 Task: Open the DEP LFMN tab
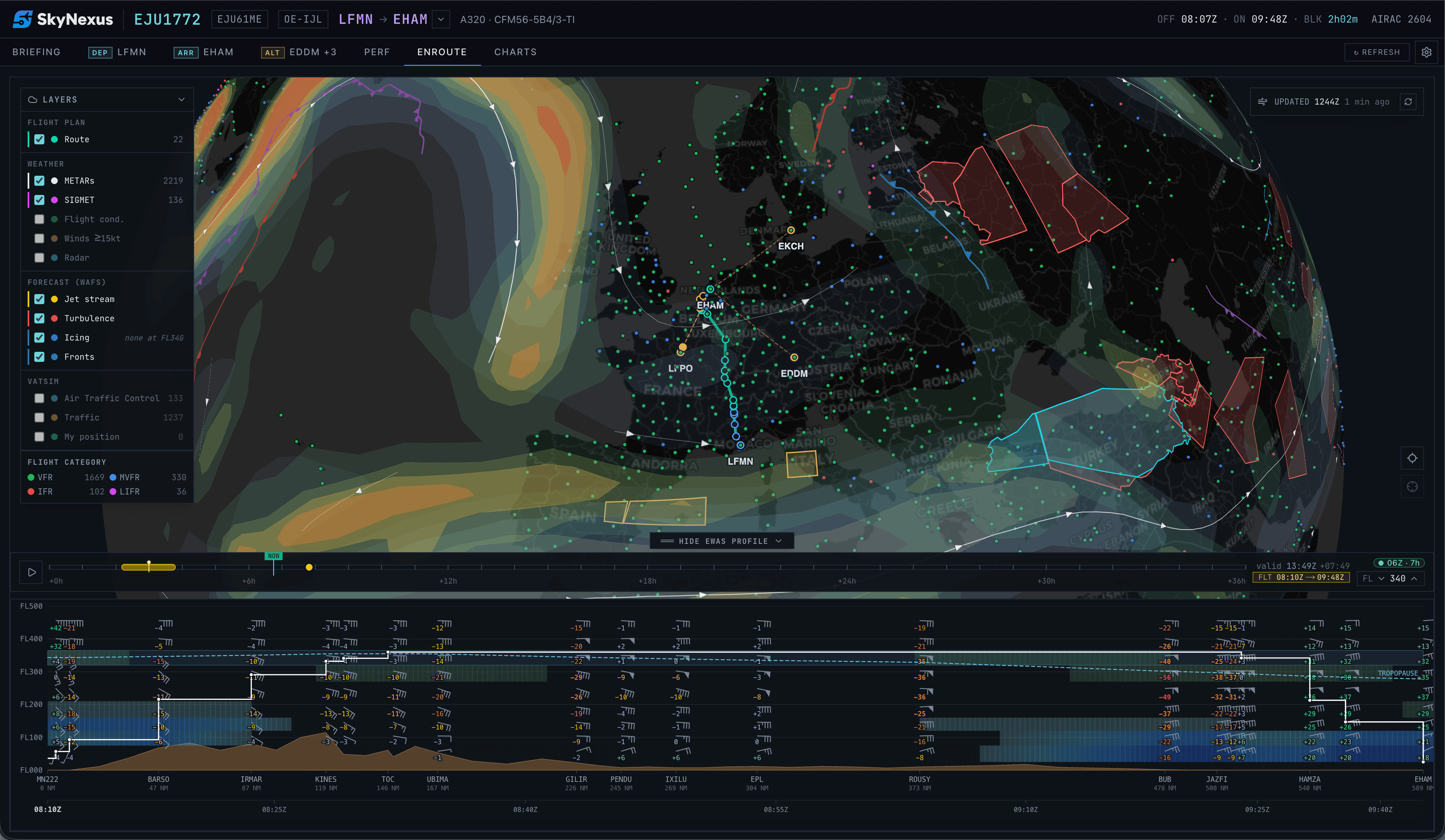click(x=118, y=52)
